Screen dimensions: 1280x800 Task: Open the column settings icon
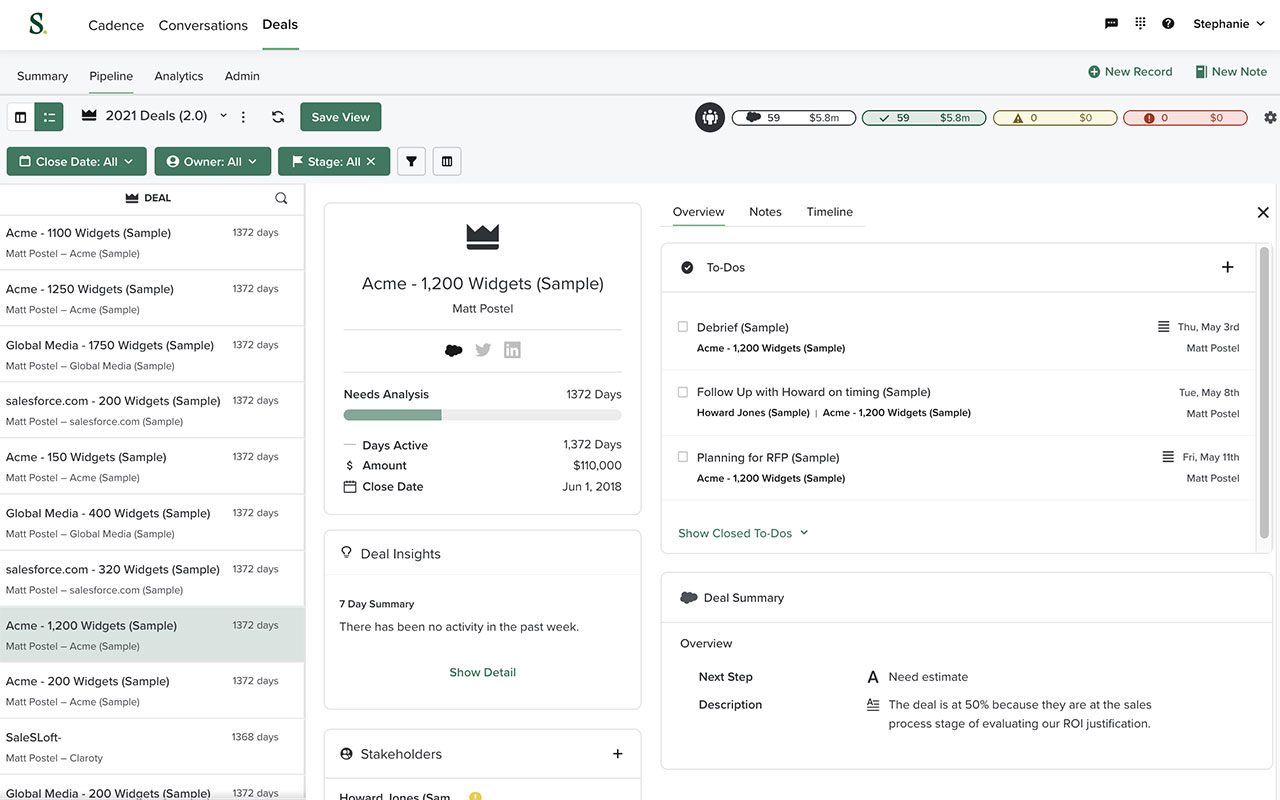[x=447, y=161]
